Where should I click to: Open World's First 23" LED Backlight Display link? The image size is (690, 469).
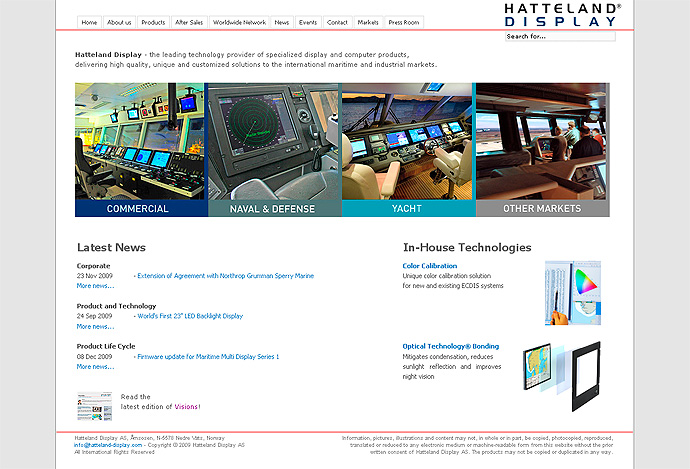[190, 316]
